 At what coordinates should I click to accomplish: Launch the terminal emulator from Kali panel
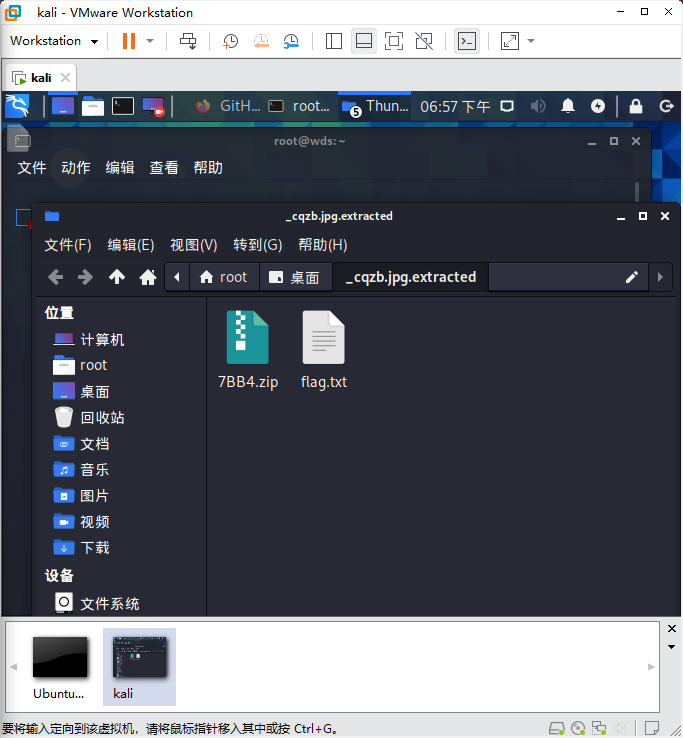[x=123, y=106]
